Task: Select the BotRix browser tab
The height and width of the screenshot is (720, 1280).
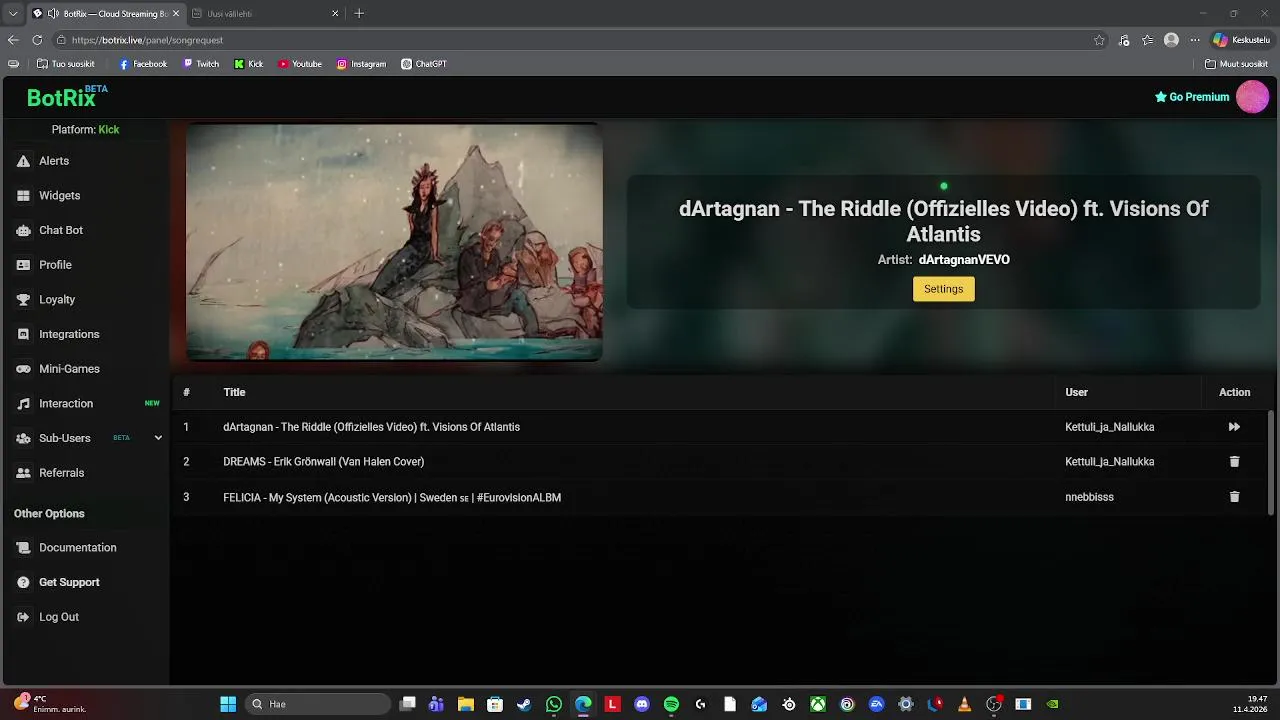Action: pyautogui.click(x=104, y=14)
